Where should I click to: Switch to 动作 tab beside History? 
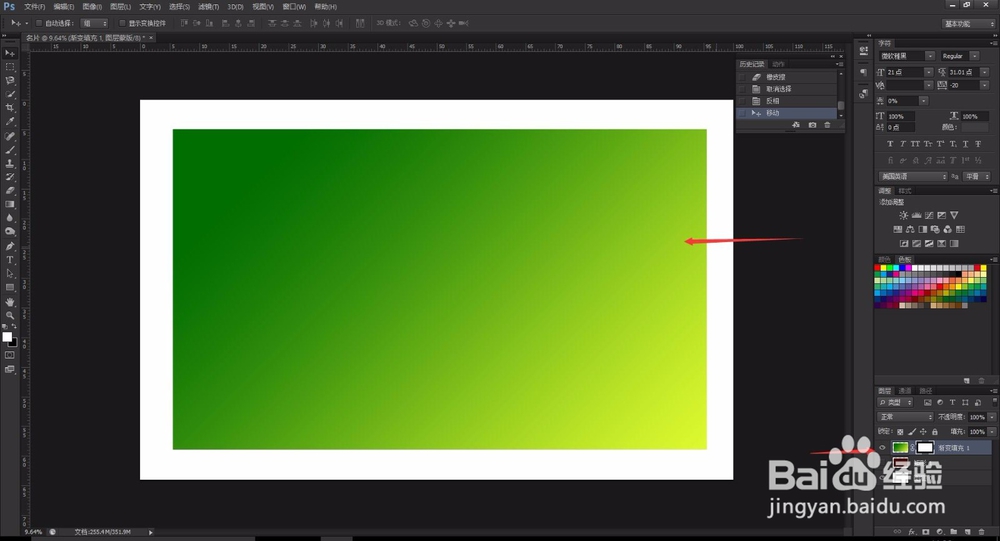click(778, 64)
